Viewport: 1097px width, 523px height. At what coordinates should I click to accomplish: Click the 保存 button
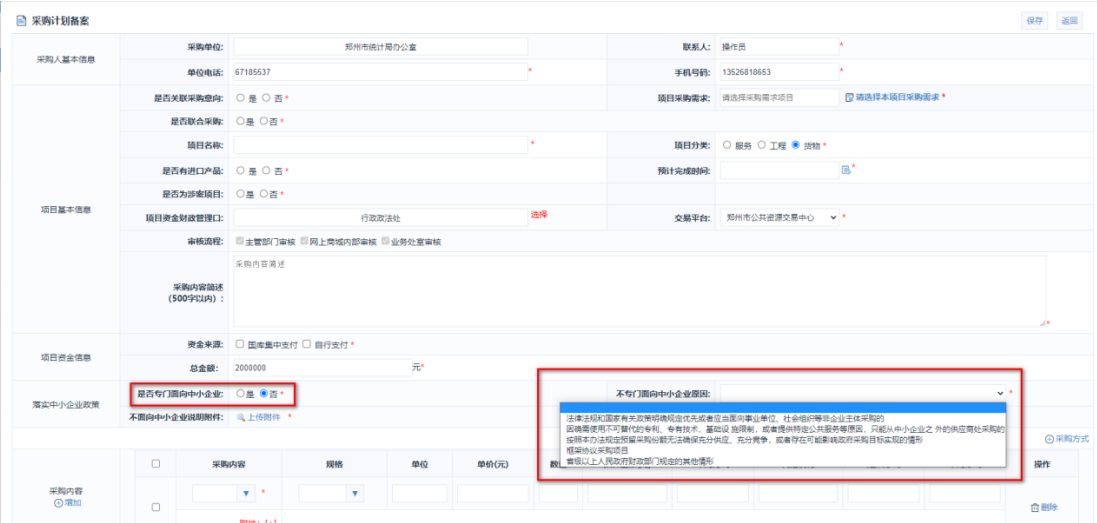[x=1034, y=20]
